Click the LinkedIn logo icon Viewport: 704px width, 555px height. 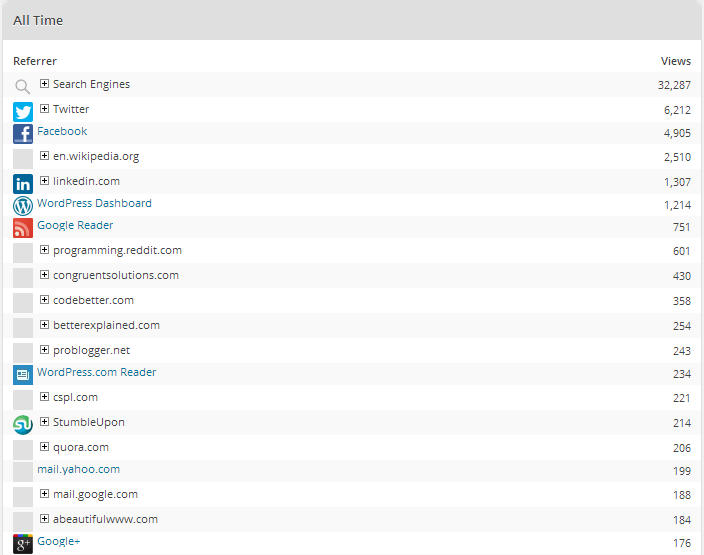click(x=23, y=184)
